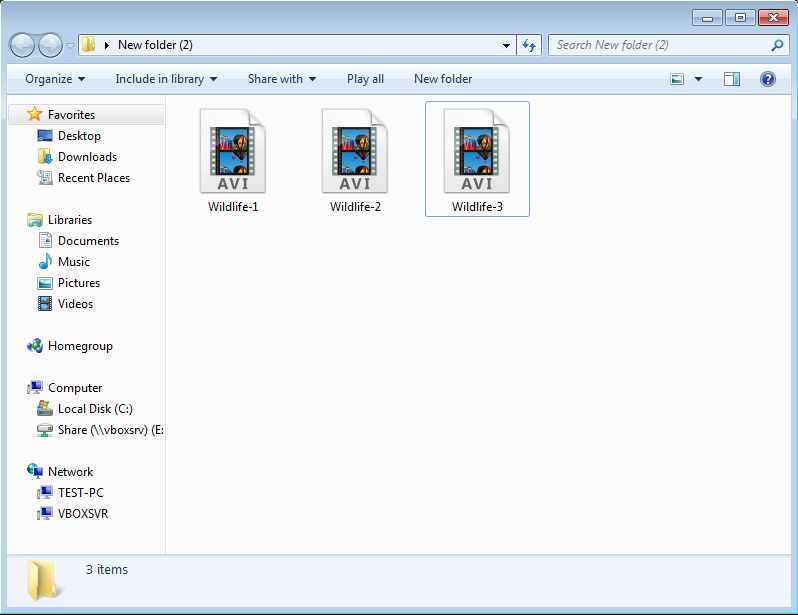The height and width of the screenshot is (615, 798).
Task: Open the Videos library in sidebar
Action: [75, 304]
